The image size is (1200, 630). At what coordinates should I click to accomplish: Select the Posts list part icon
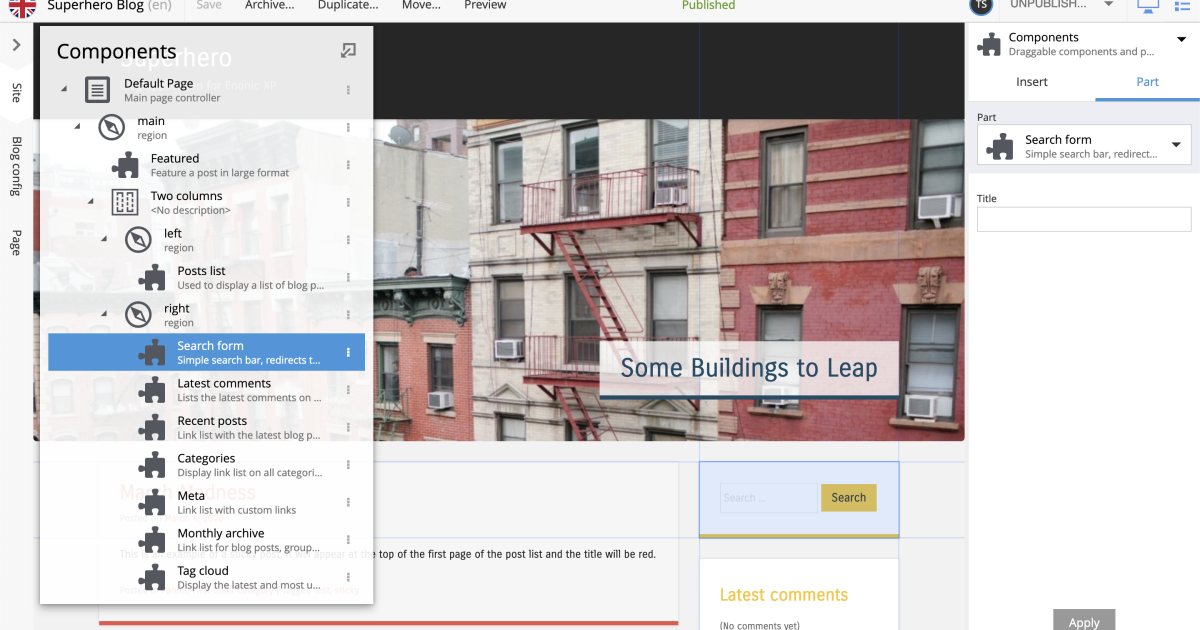pos(152,277)
